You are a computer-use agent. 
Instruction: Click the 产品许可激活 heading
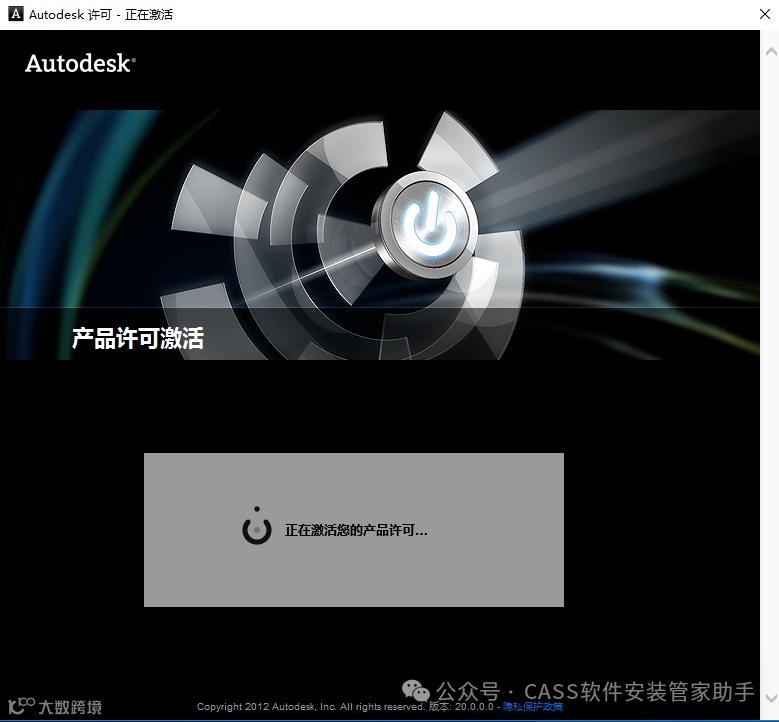(138, 338)
